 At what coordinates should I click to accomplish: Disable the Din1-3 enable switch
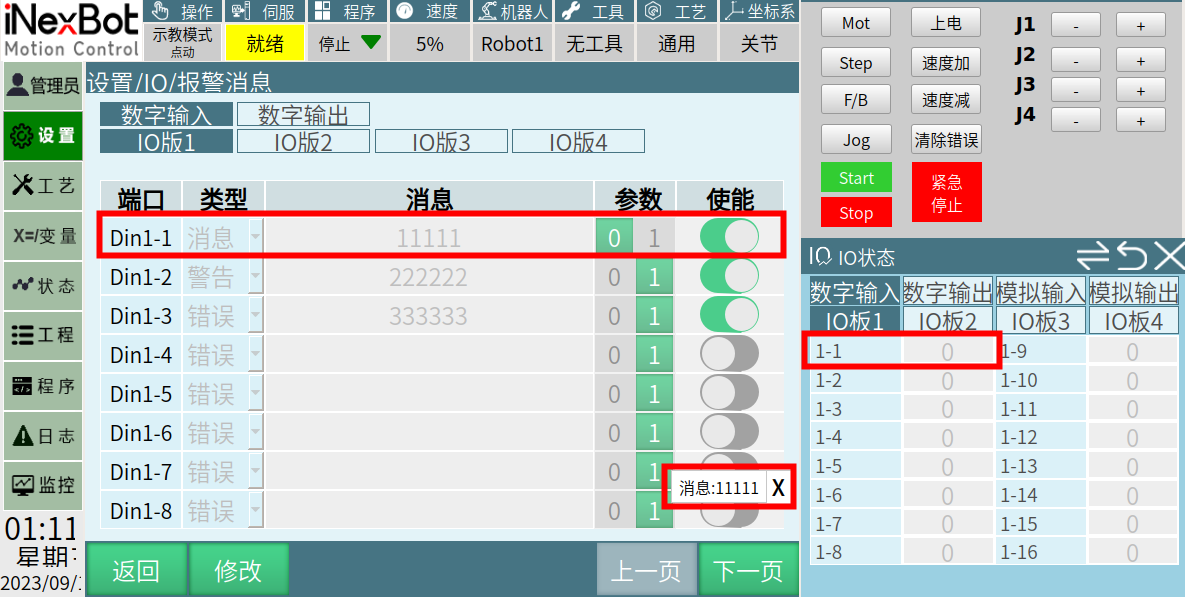729,316
